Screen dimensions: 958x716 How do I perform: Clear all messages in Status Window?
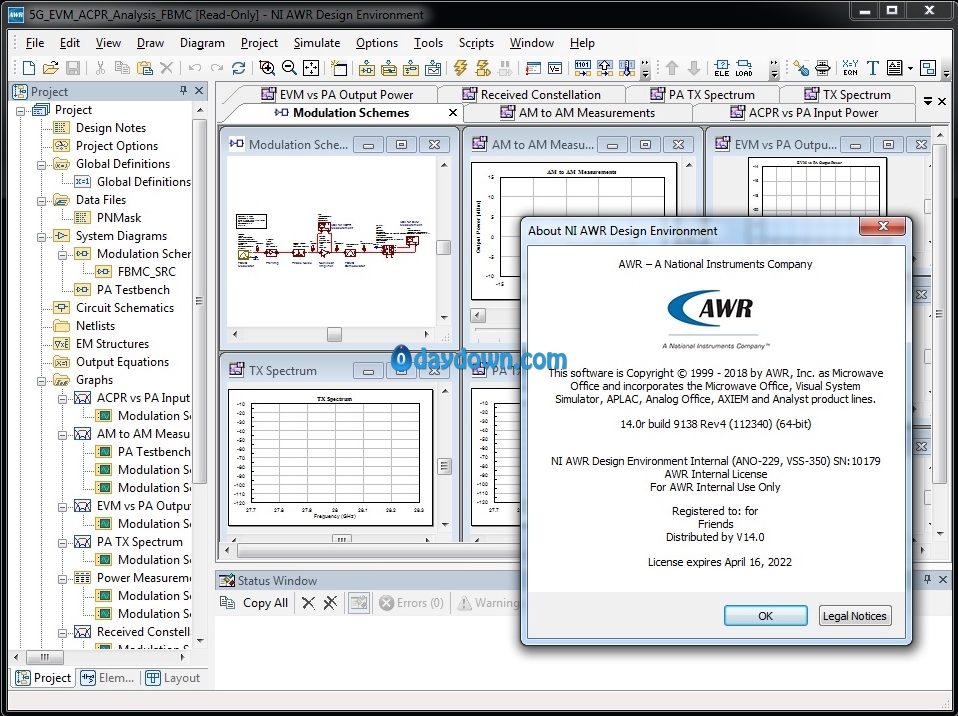330,603
